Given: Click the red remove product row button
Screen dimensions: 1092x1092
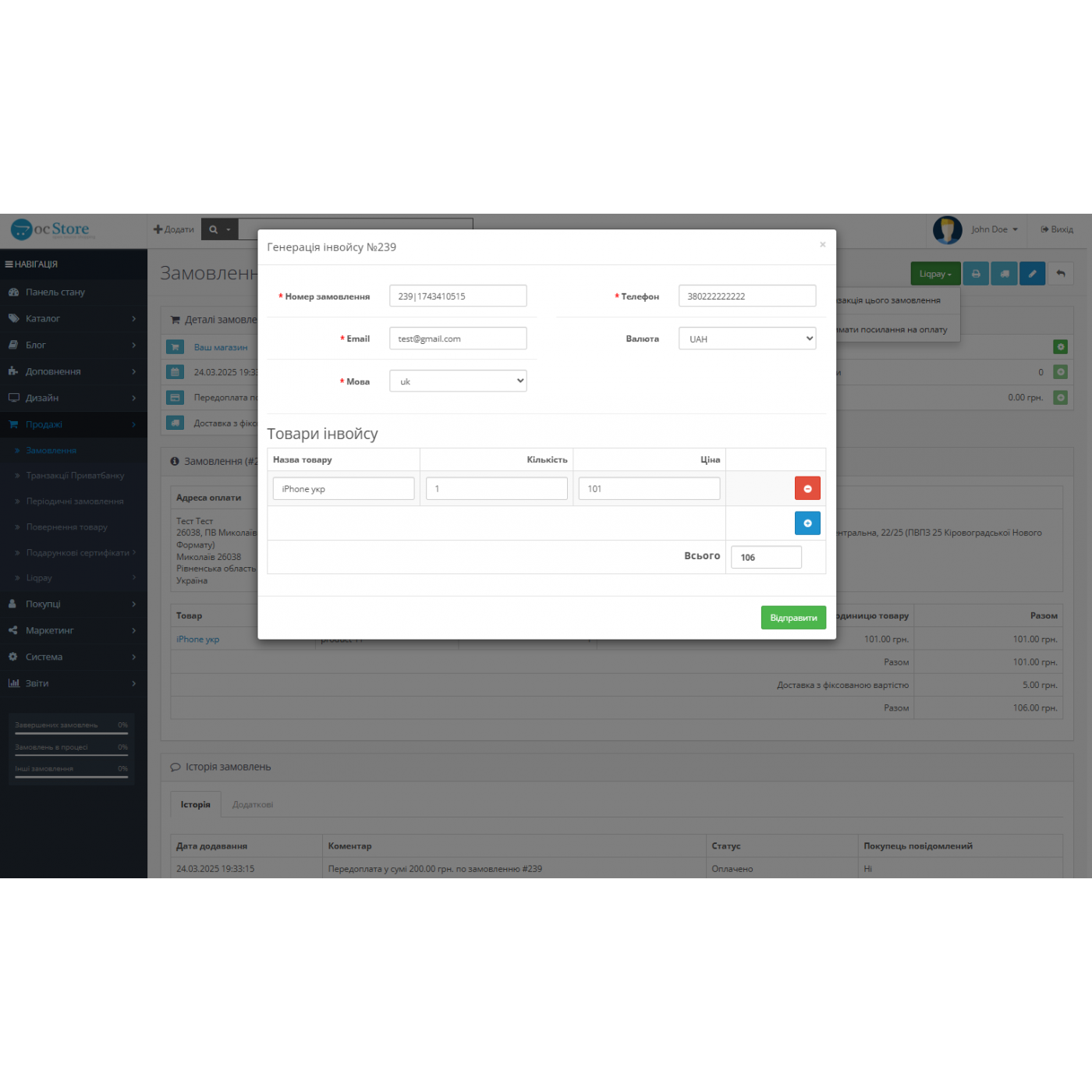Looking at the screenshot, I should [x=807, y=488].
